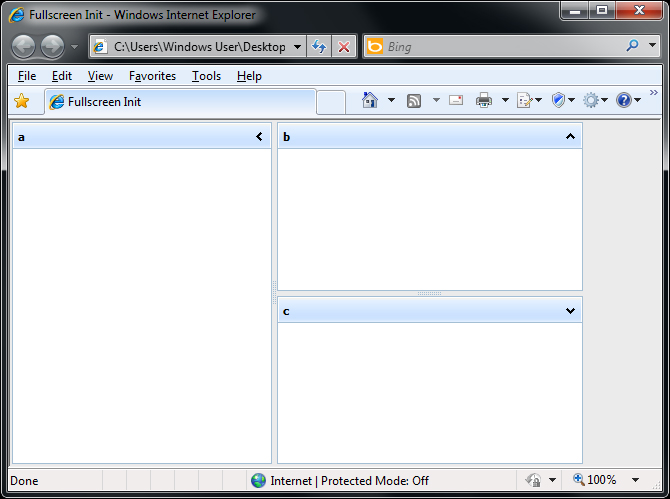
Task: Click the panel a header title
Action: click(21, 137)
